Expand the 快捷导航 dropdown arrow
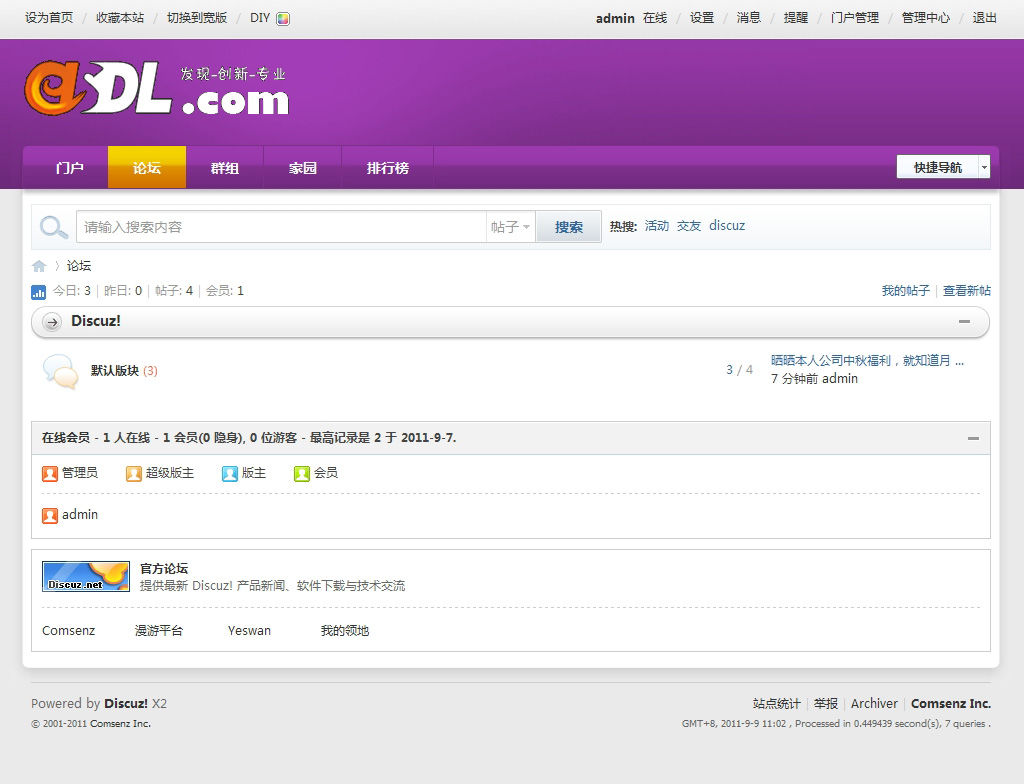Viewport: 1024px width, 784px height. pos(984,167)
